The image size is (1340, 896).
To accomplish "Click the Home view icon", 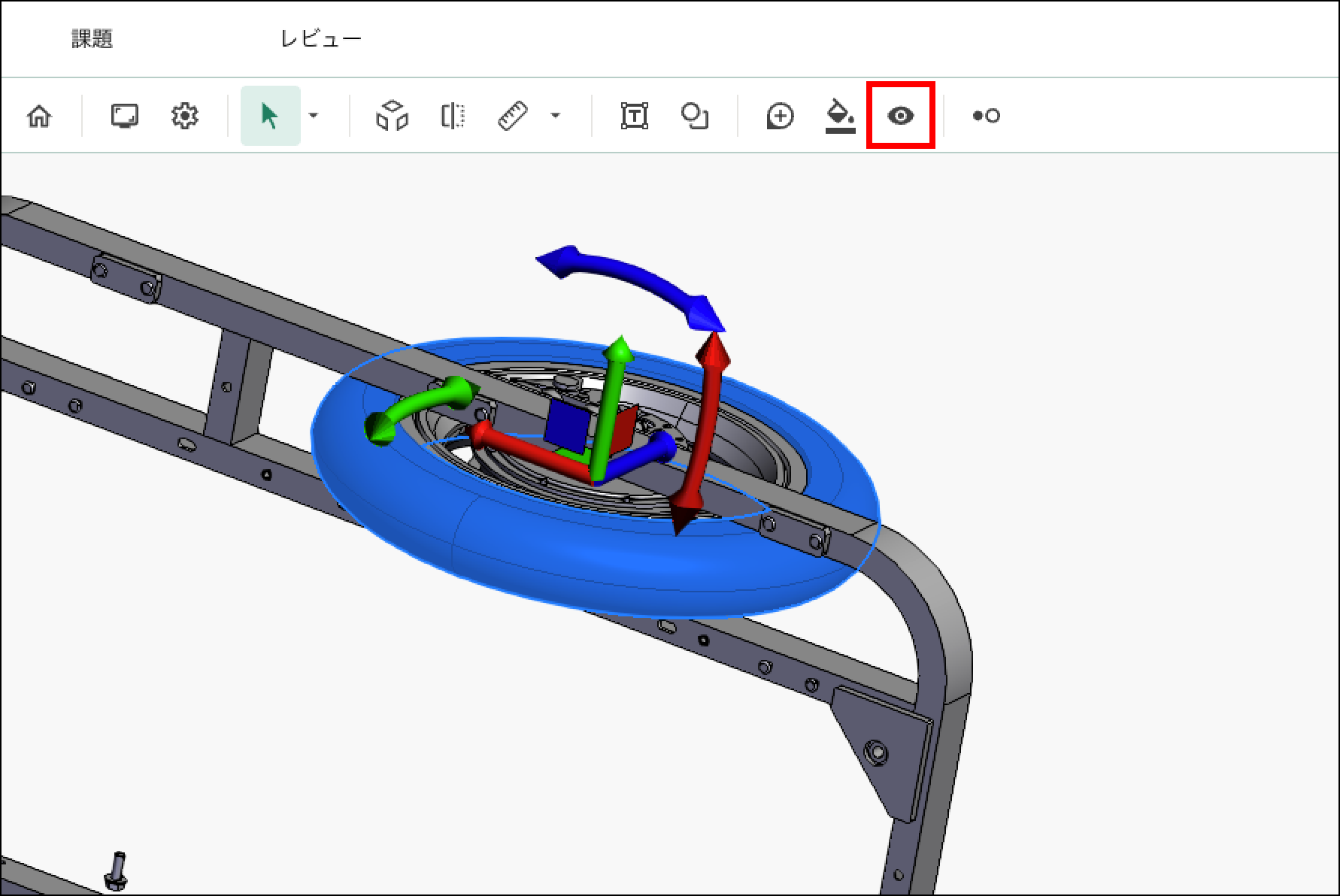I will coord(39,116).
